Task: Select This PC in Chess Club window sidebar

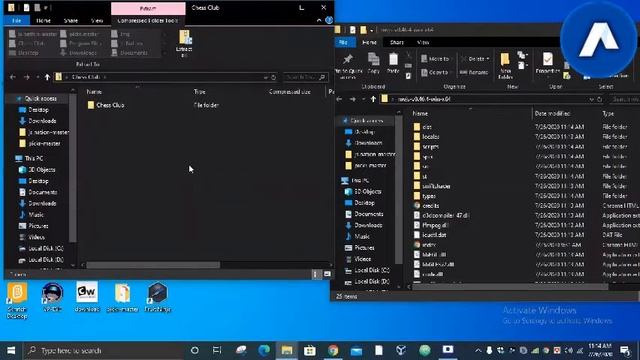Action: coord(33,158)
